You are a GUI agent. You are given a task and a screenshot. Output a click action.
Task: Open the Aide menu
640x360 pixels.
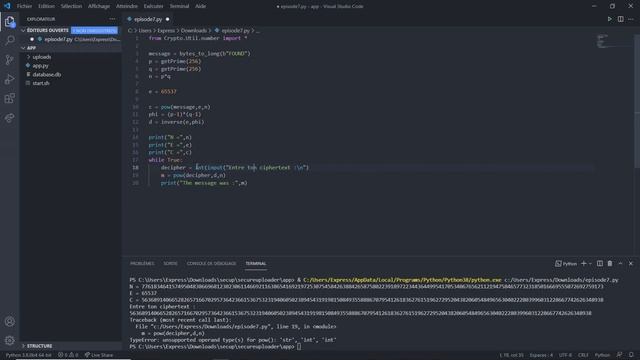[x=200, y=6]
